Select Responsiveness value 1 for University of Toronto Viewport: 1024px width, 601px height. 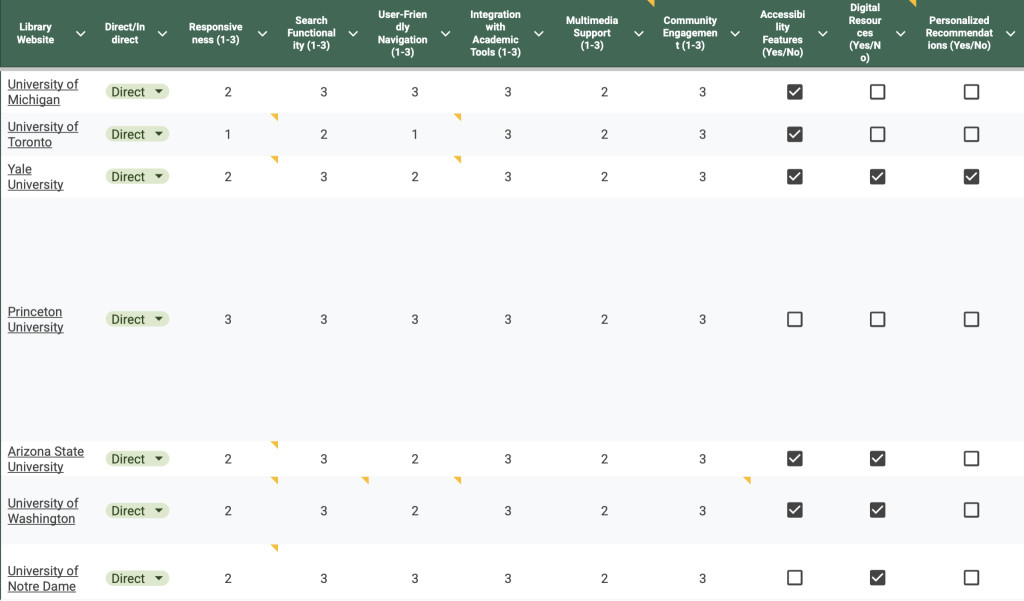(x=228, y=135)
